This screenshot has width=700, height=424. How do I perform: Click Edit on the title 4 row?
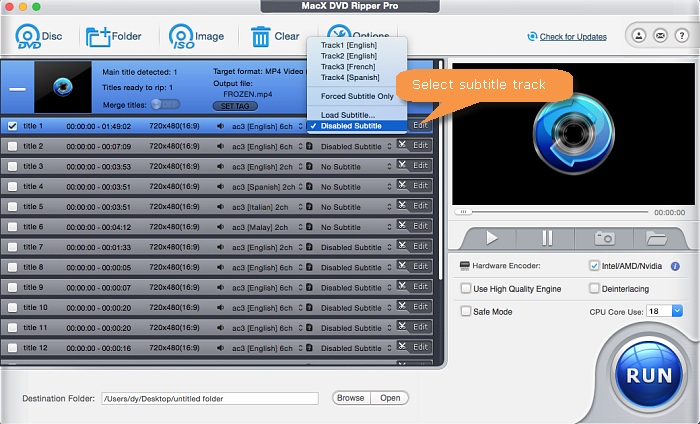pyautogui.click(x=420, y=185)
